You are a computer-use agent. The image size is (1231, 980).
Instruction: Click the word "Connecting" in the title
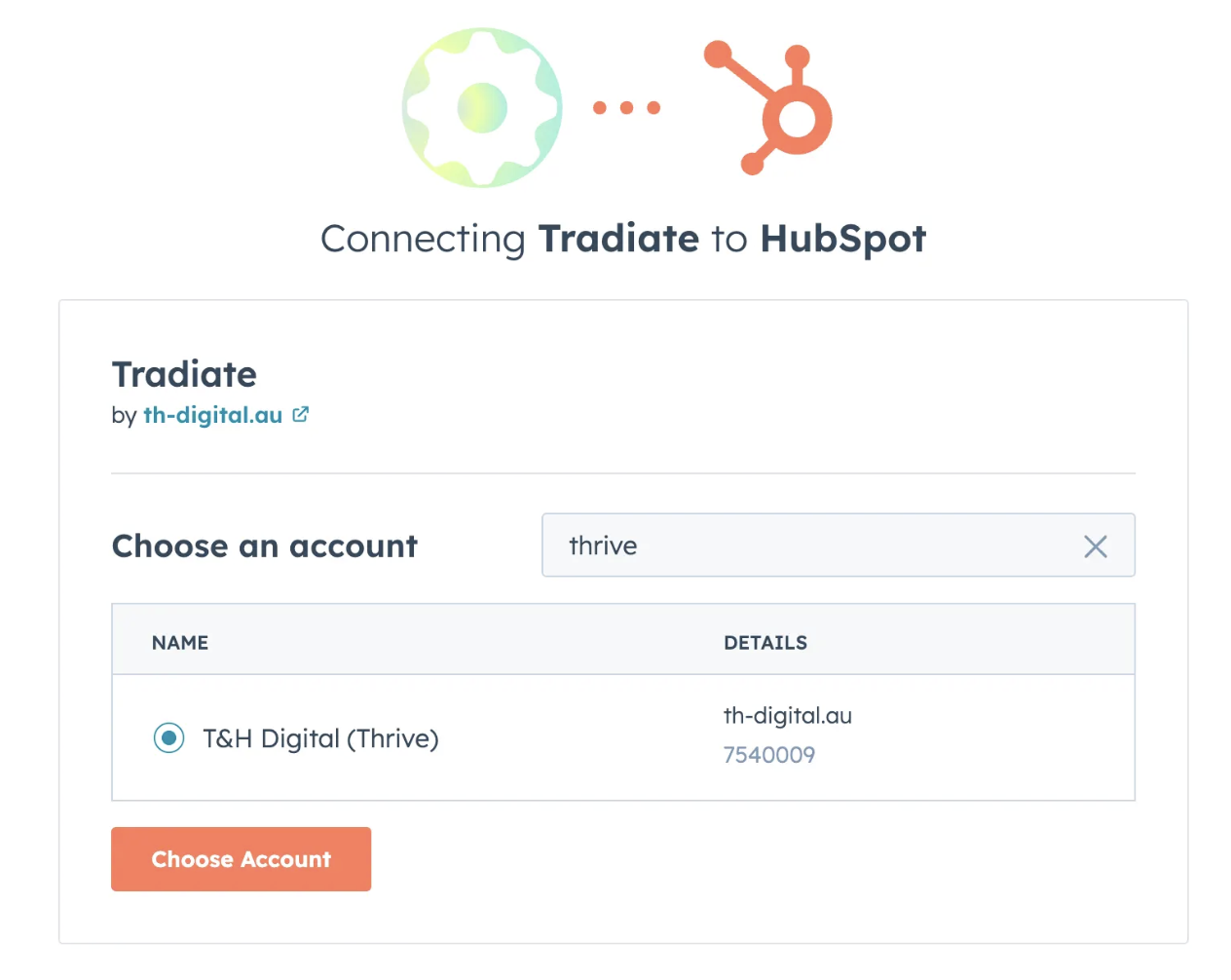[x=423, y=239]
